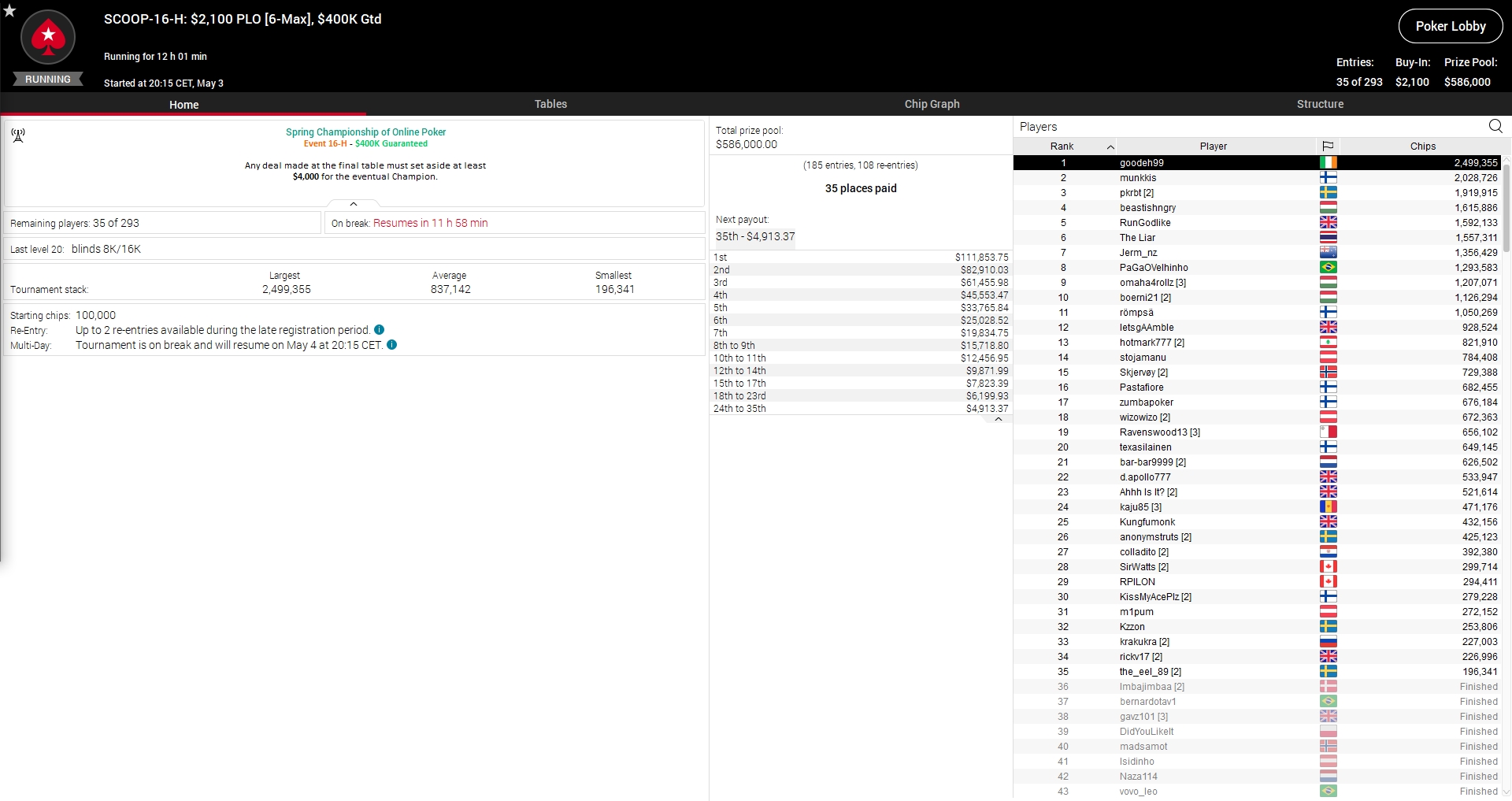Select player d.apollo777
This screenshot has width=1512, height=801.
click(1258, 477)
